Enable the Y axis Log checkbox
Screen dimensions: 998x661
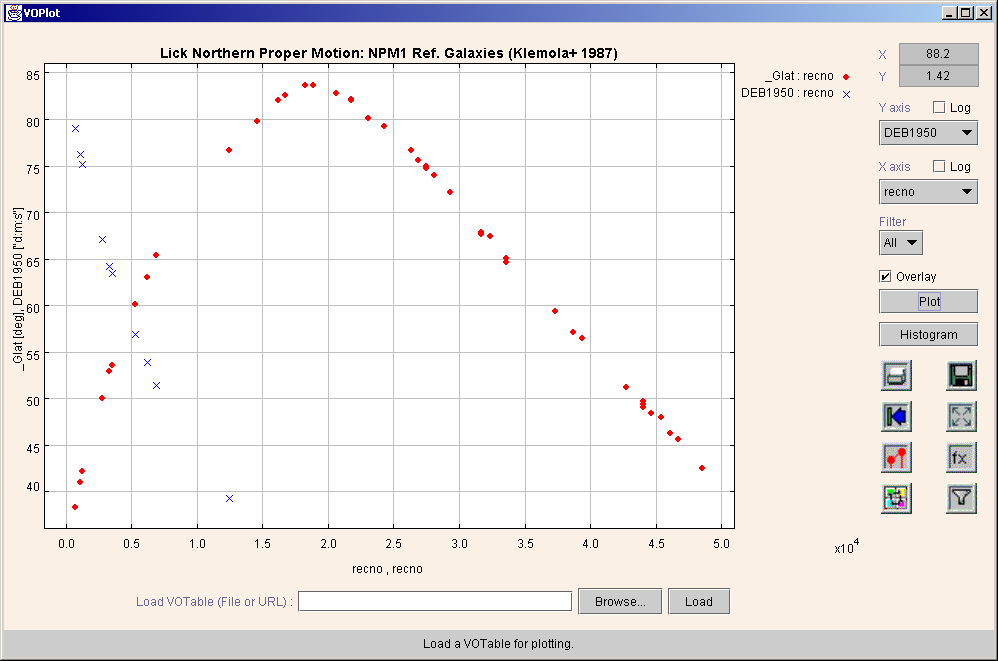pyautogui.click(x=939, y=108)
